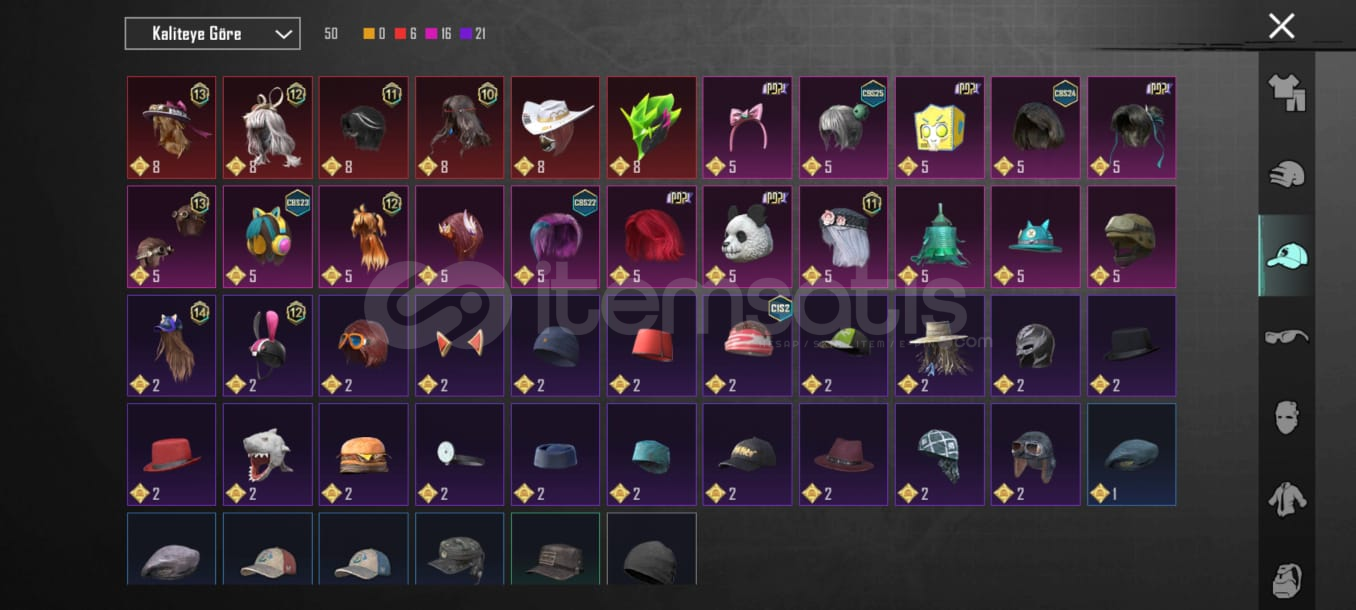
Task: Choose the pink bow headband item
Action: (x=747, y=128)
